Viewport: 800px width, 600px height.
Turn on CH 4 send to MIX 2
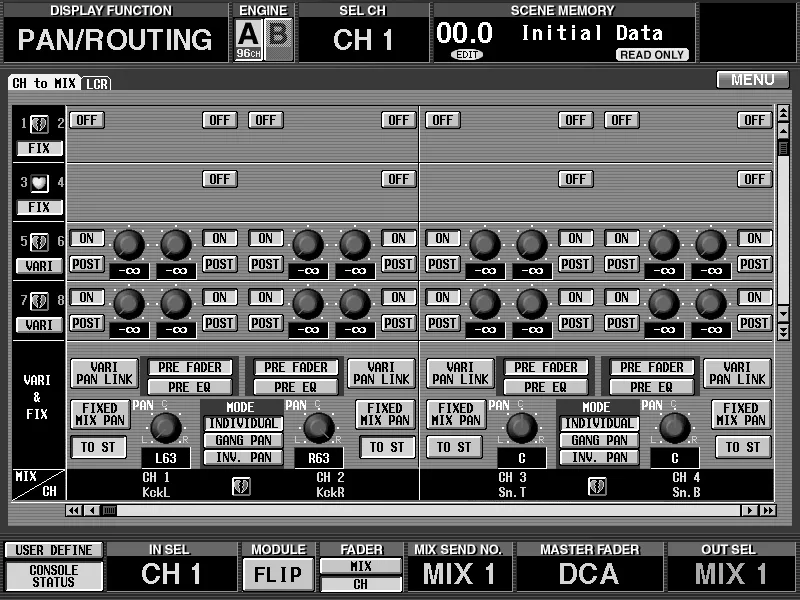coord(754,120)
